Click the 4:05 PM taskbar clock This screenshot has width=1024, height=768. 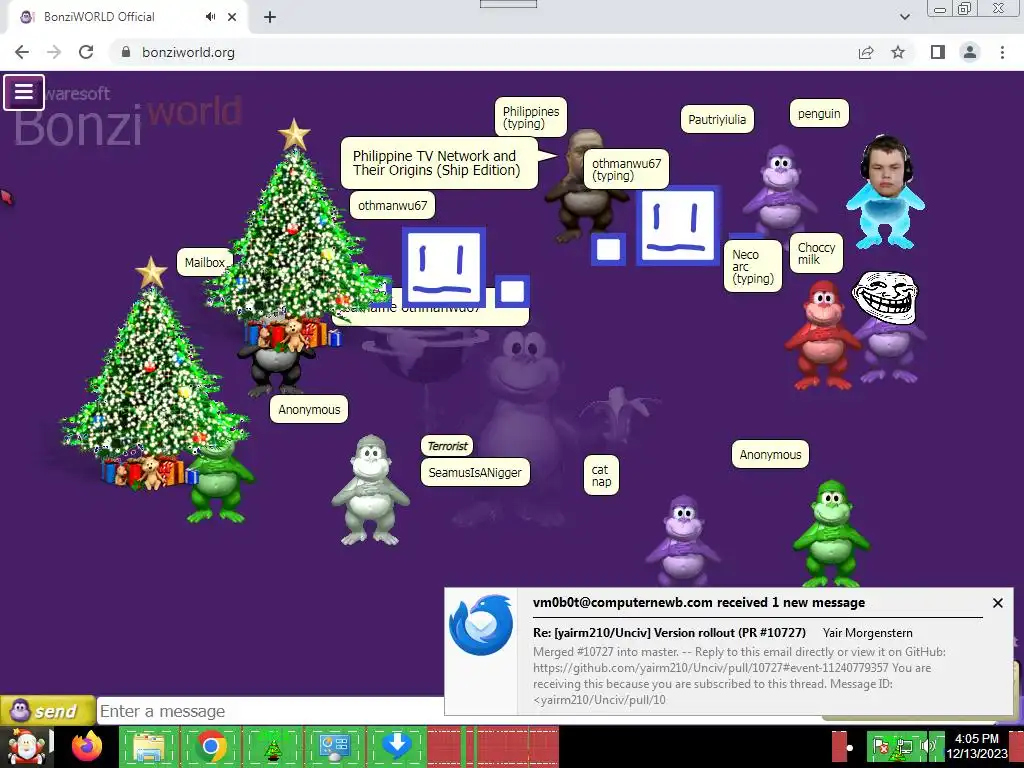click(x=976, y=746)
